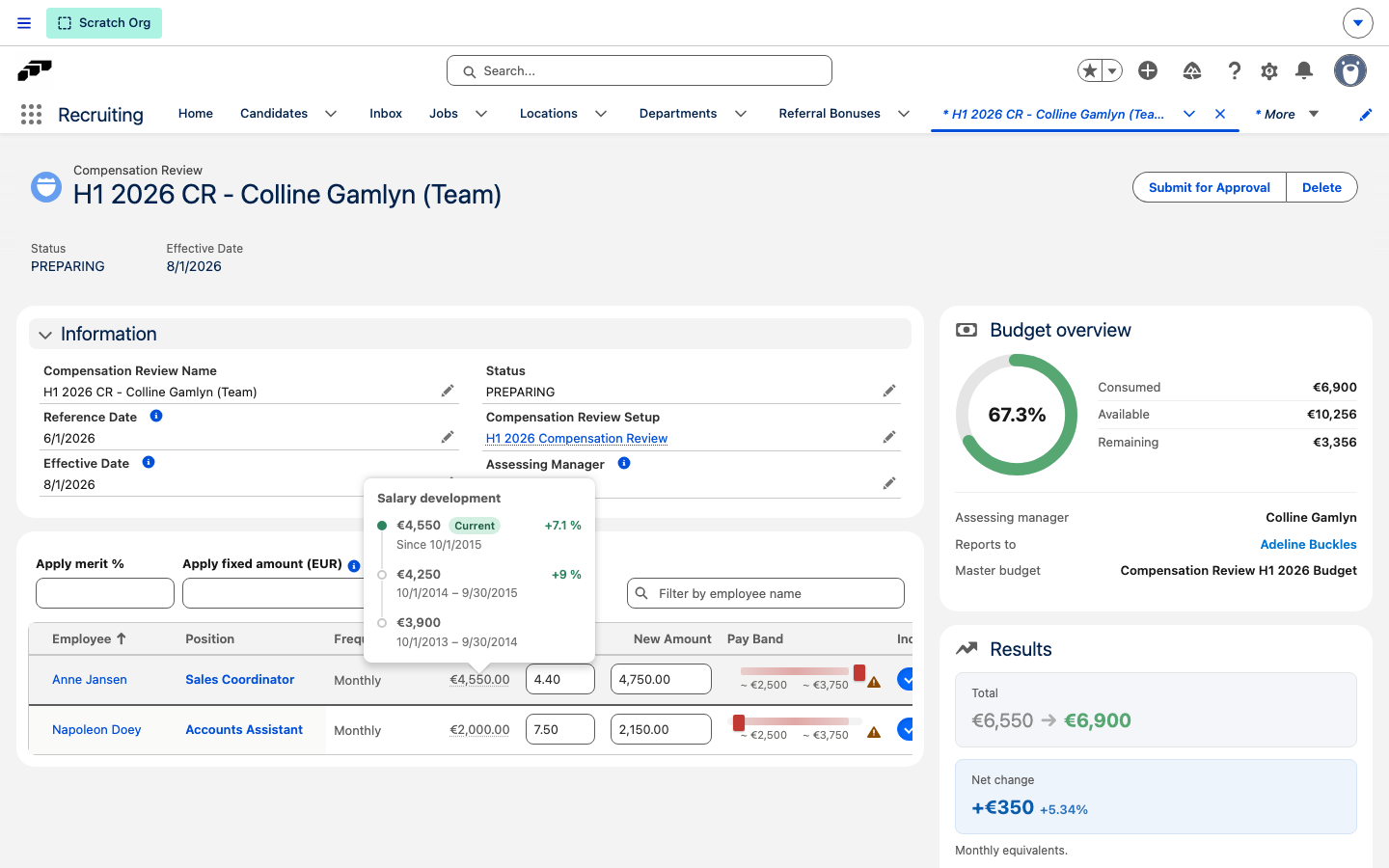Expand the Departments nav dropdown
Image resolution: width=1389 pixels, height=868 pixels.
[x=741, y=114]
